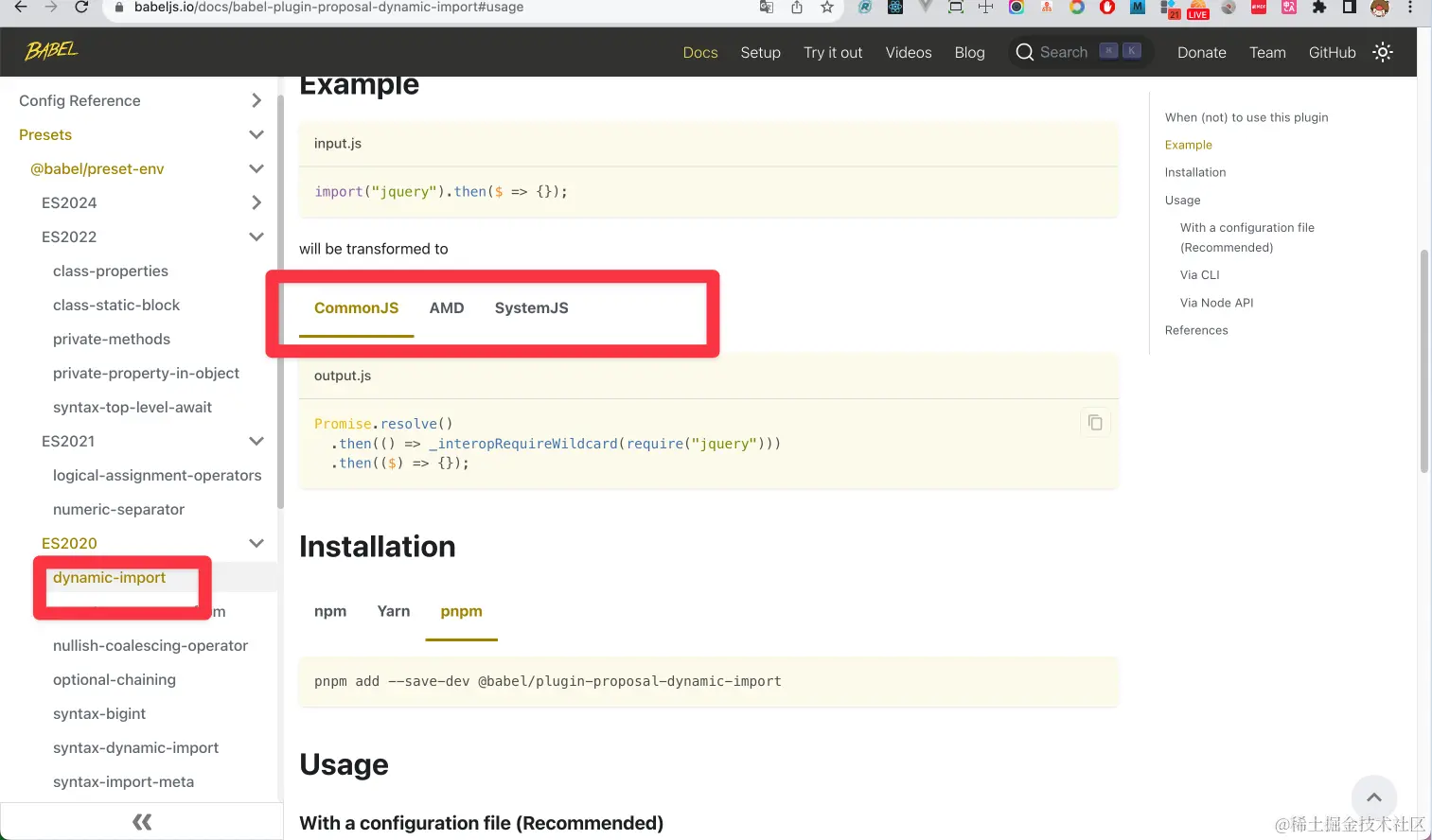
Task: Click the blue M extension icon
Action: [x=1138, y=7]
